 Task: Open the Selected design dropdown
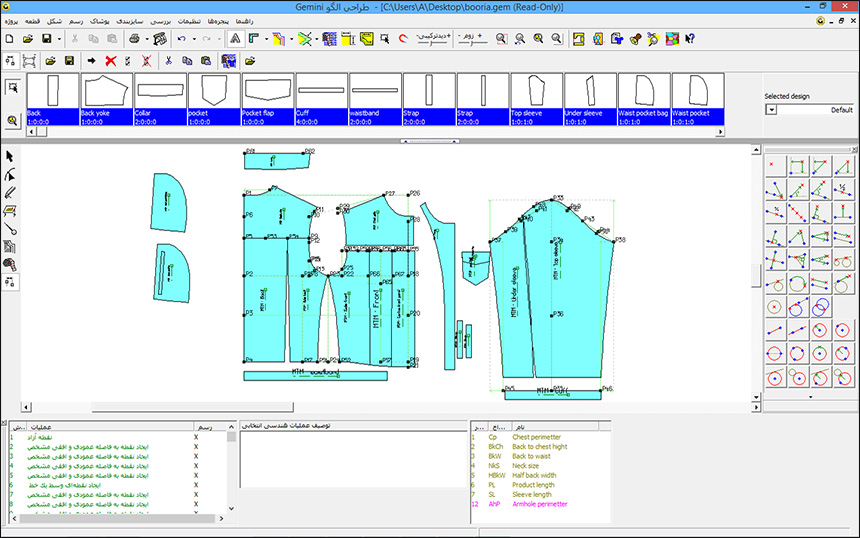(x=771, y=110)
